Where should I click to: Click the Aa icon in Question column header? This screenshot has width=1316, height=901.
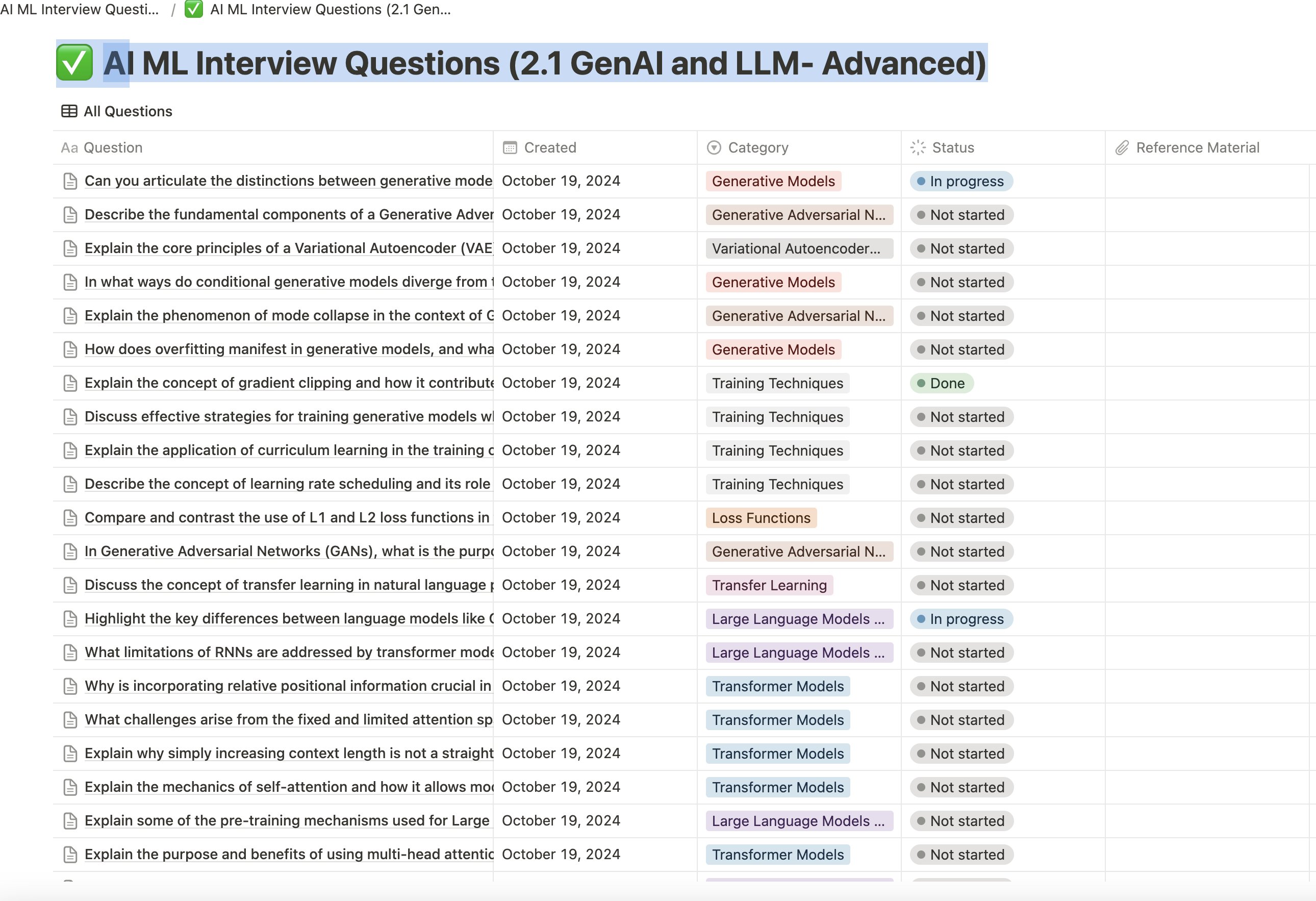(69, 148)
